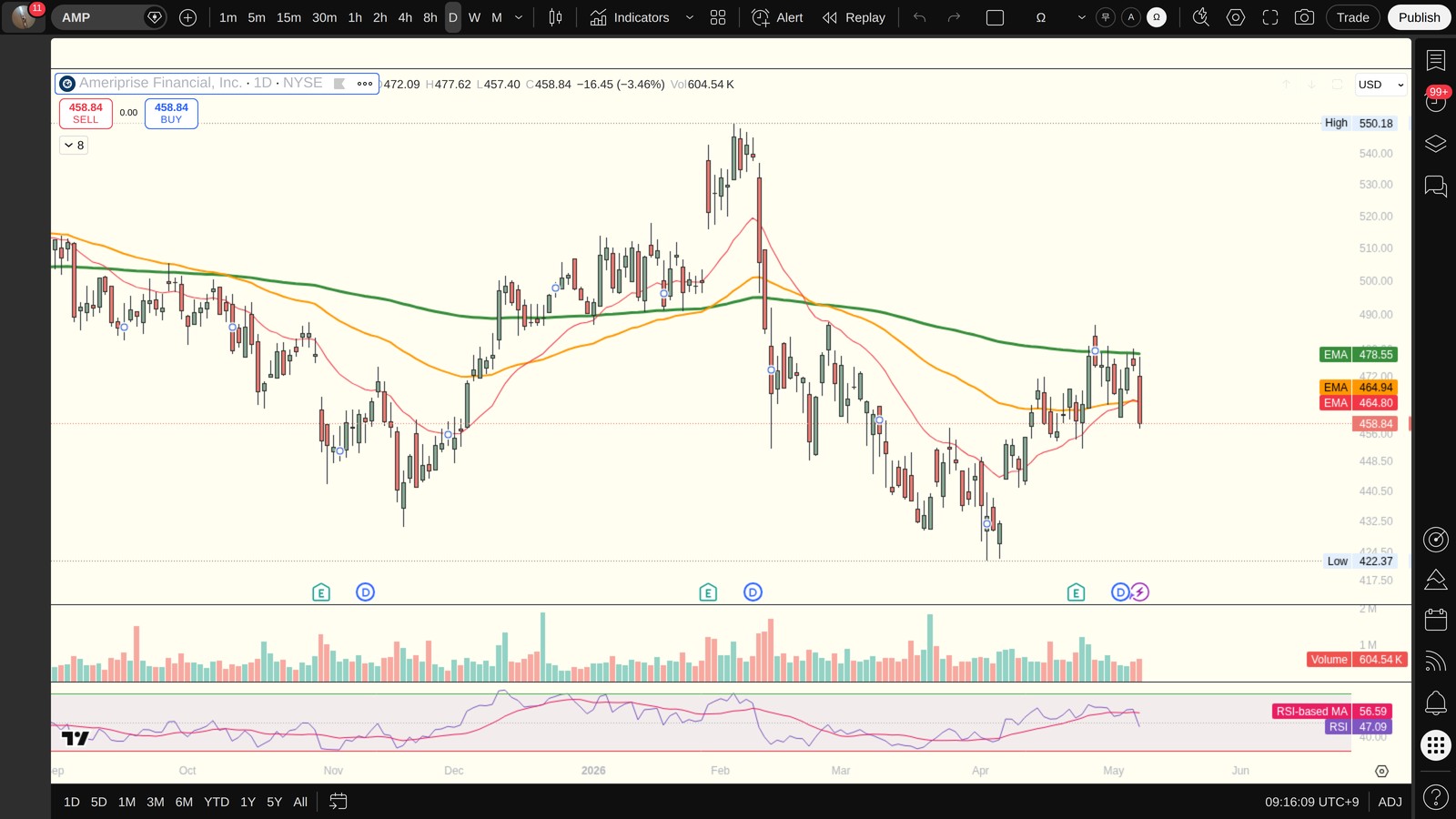The height and width of the screenshot is (819, 1456).
Task: Choose the monthly M timeframe
Action: (x=497, y=17)
